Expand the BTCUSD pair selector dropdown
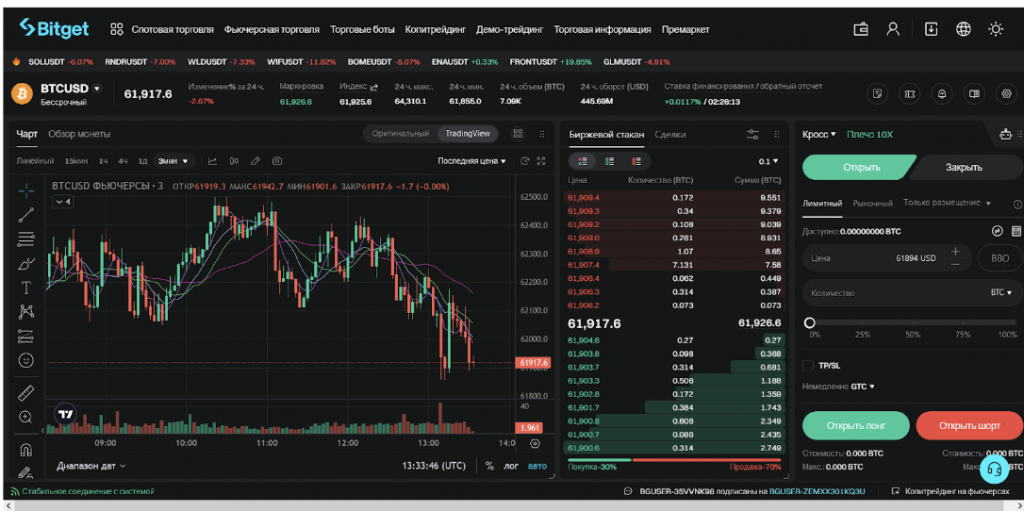The image size is (1024, 511). (x=97, y=88)
